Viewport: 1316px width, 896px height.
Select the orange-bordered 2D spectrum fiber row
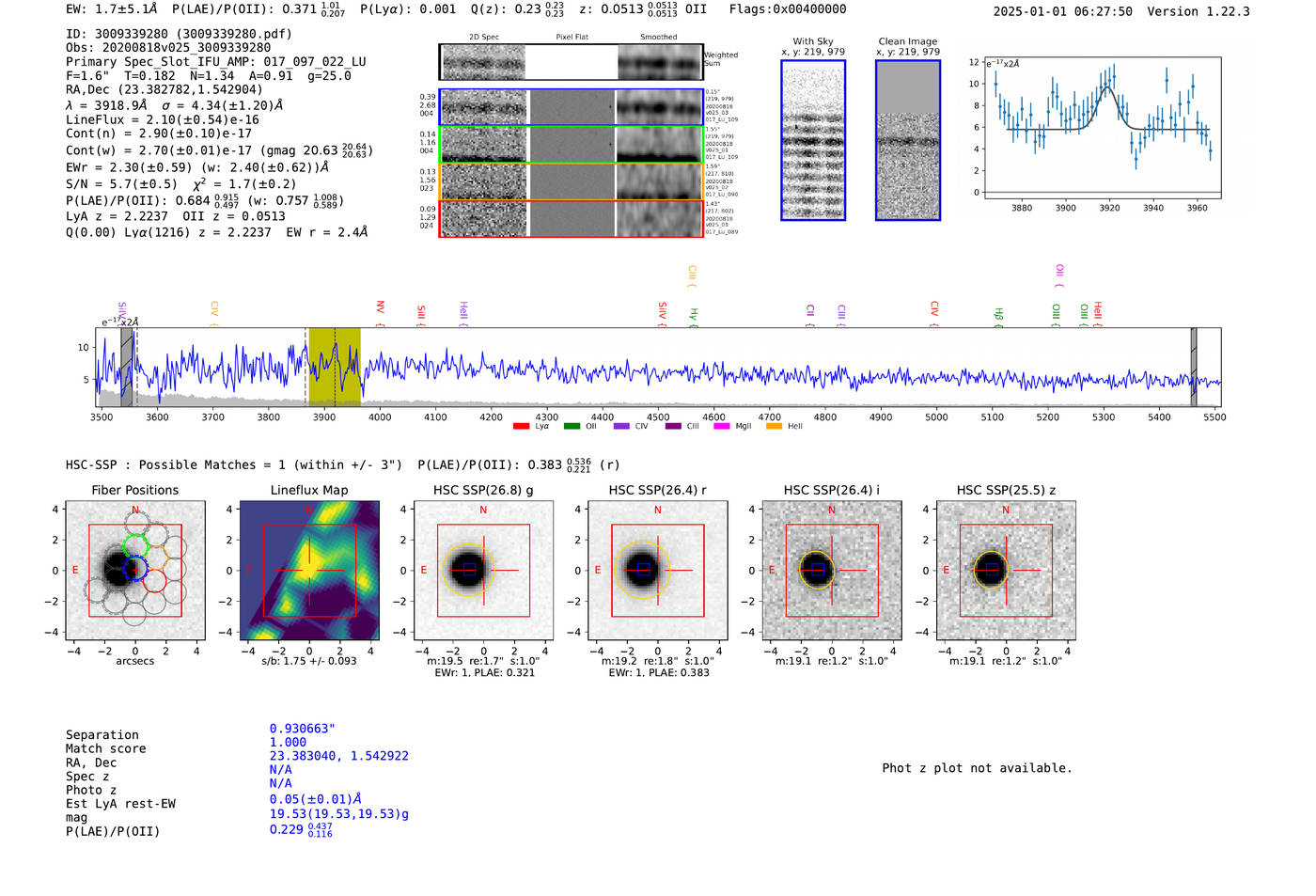click(x=572, y=181)
